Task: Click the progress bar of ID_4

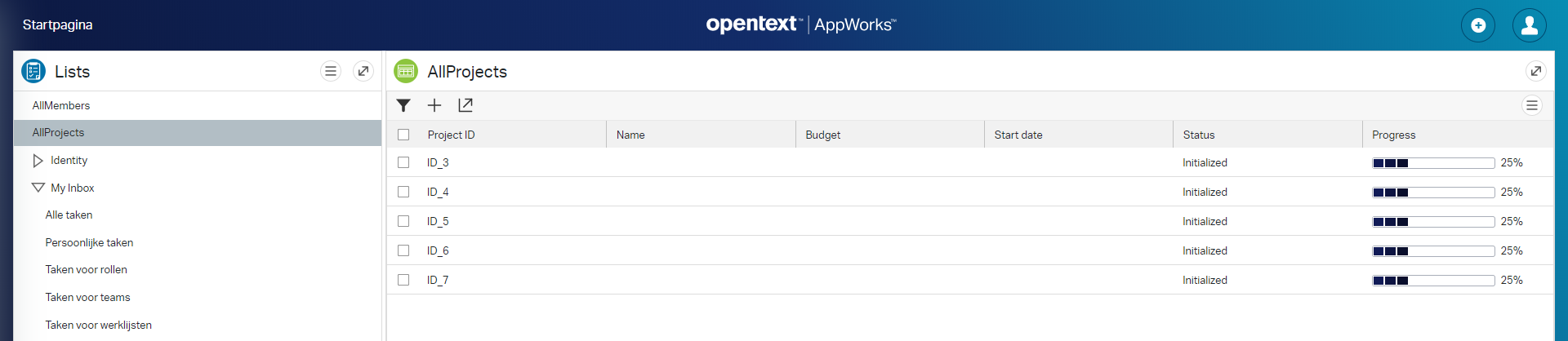Action: pos(1433,193)
